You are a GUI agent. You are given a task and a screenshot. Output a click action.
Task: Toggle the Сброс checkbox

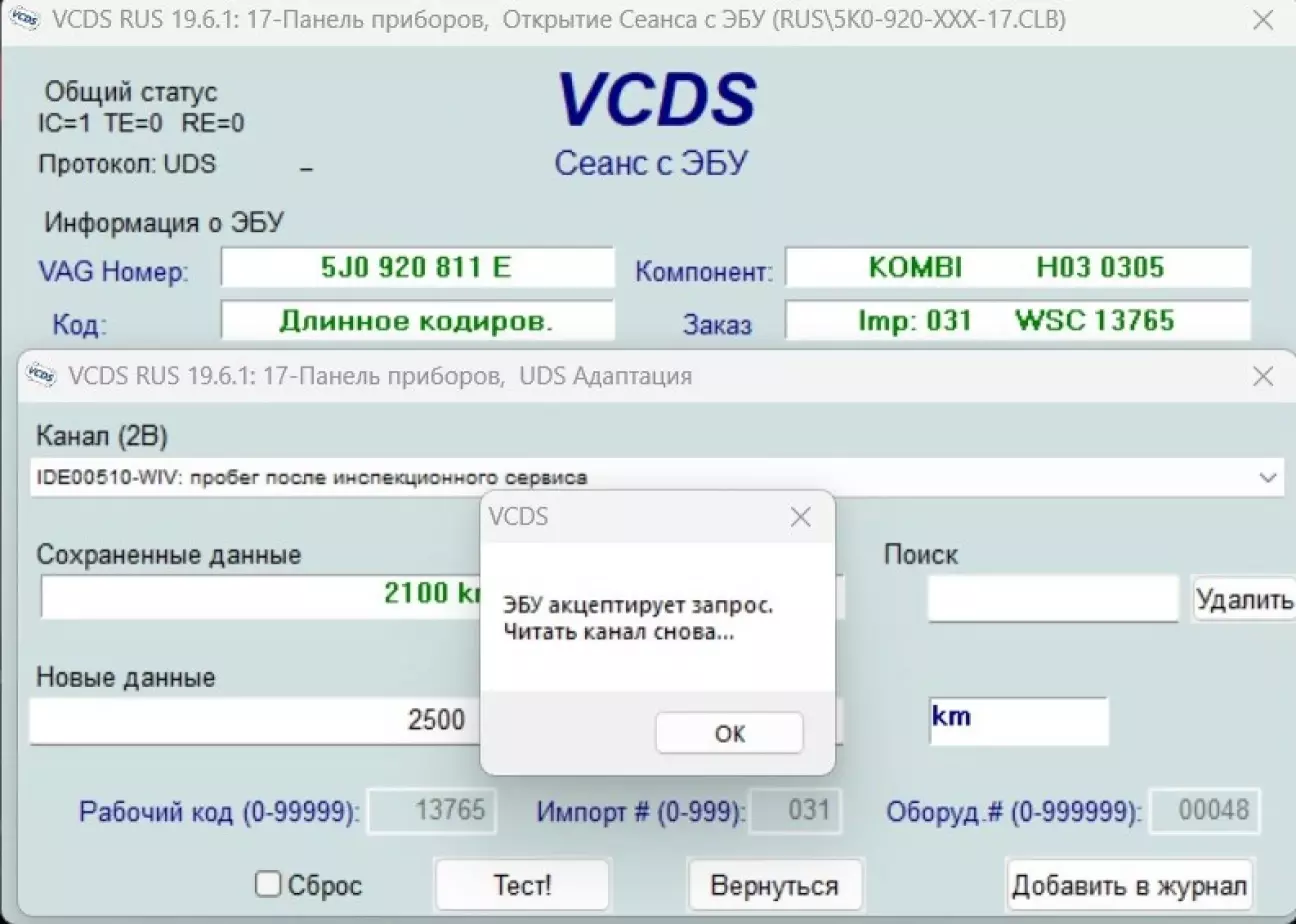pos(268,884)
